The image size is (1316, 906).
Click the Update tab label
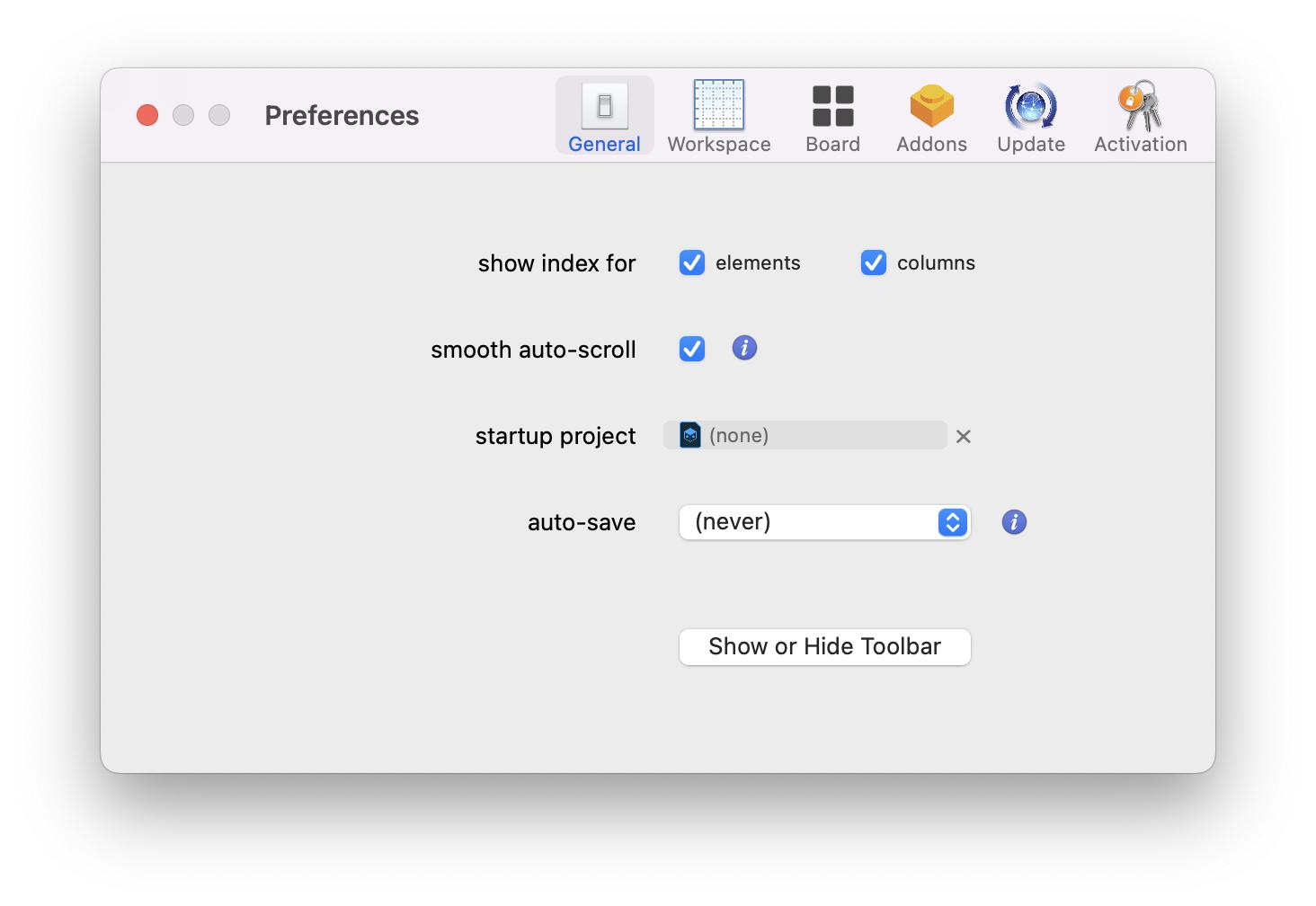[x=1030, y=145]
